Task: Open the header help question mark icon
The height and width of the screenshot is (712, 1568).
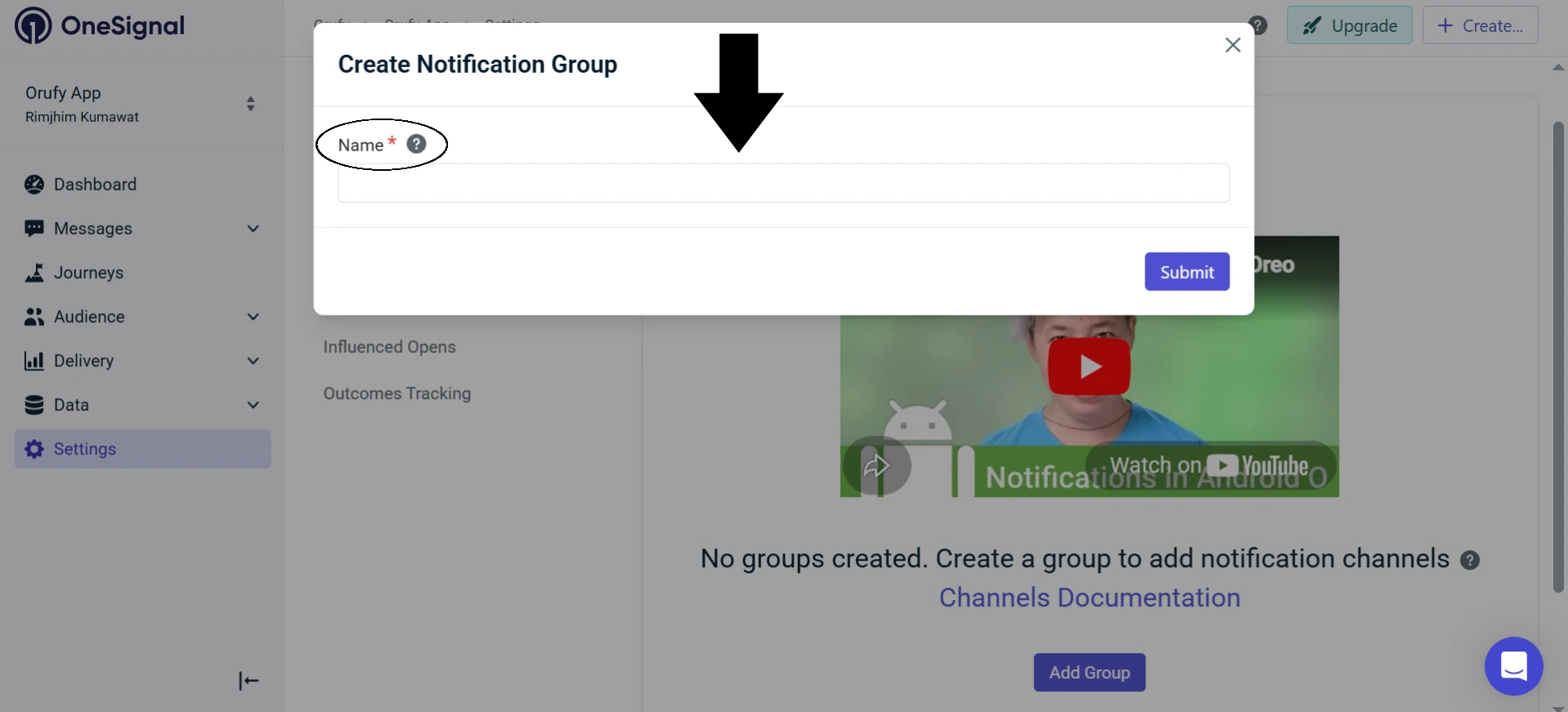Action: tap(1258, 25)
